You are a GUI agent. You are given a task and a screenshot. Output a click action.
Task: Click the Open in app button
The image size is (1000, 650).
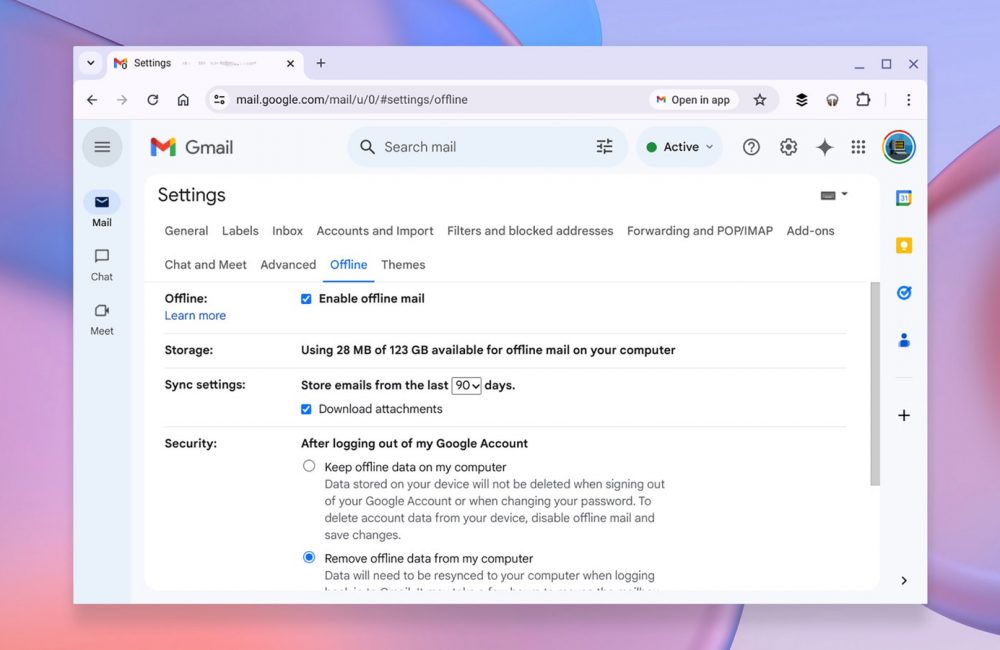pyautogui.click(x=693, y=100)
